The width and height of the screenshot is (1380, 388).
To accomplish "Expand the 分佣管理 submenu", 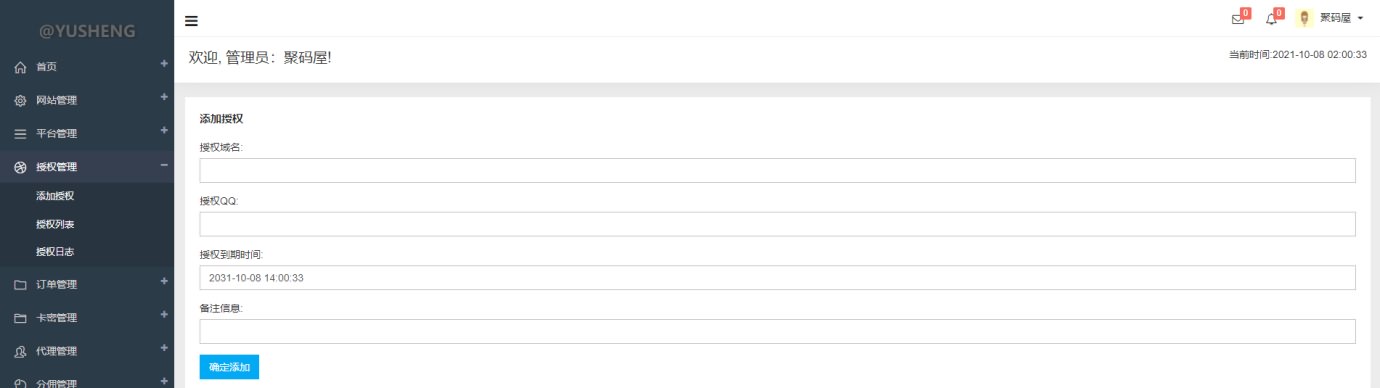I will [164, 381].
